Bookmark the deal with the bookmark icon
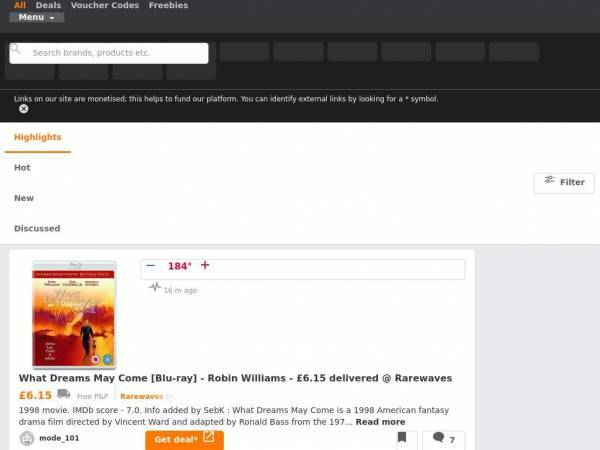The height and width of the screenshot is (450, 600). (x=402, y=437)
